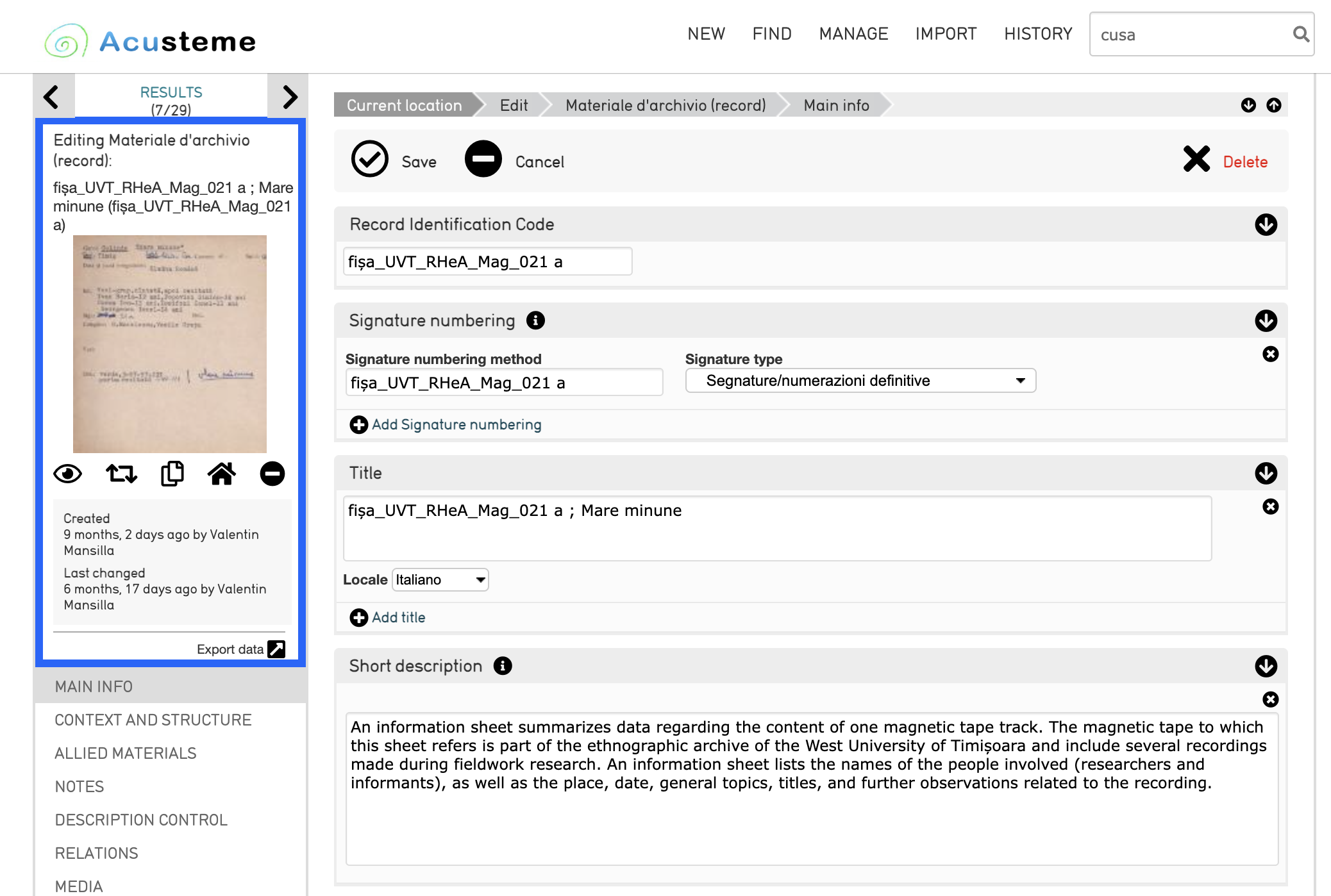Viewport: 1331px width, 896px height.
Task: Click the RESULTS link
Action: pos(171,92)
